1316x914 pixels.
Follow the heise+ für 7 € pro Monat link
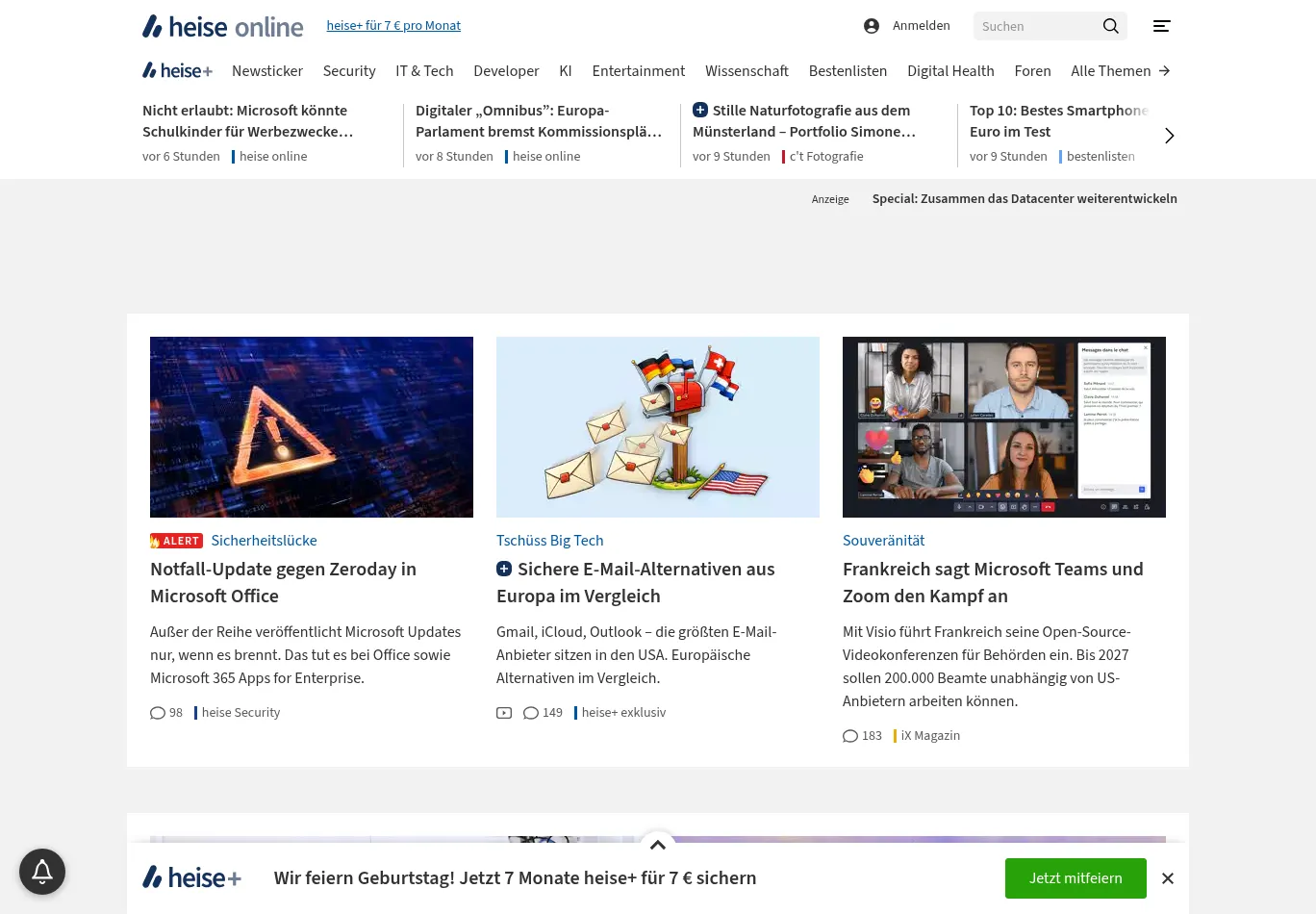(x=393, y=26)
